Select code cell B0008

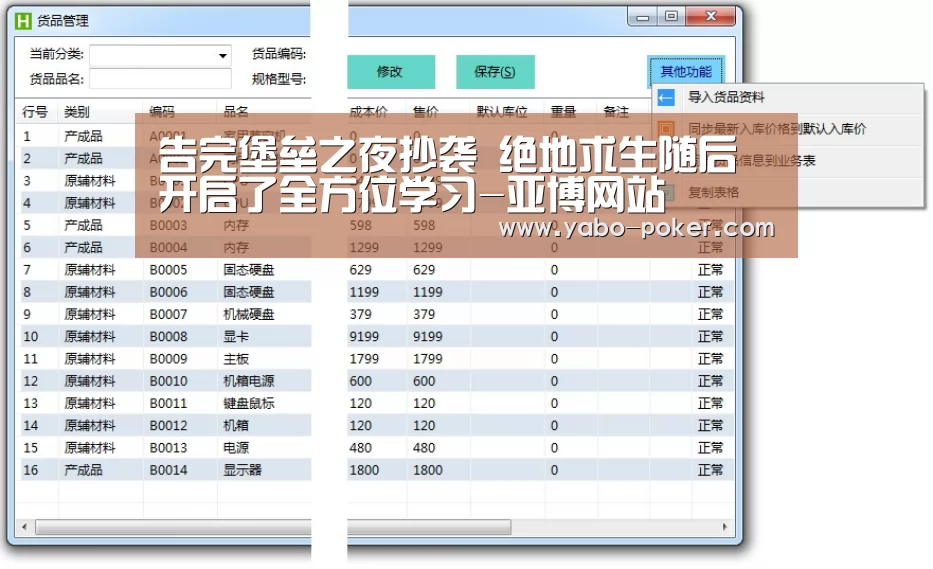click(168, 337)
